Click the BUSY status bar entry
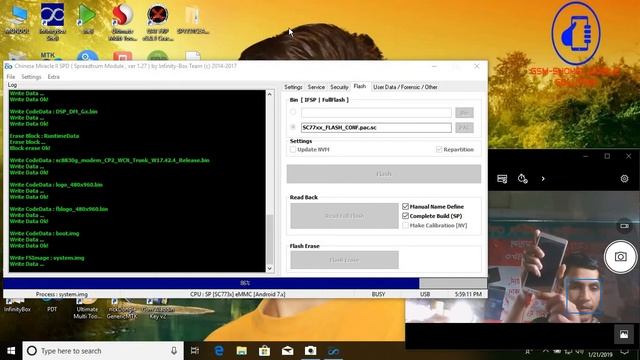 (378, 294)
